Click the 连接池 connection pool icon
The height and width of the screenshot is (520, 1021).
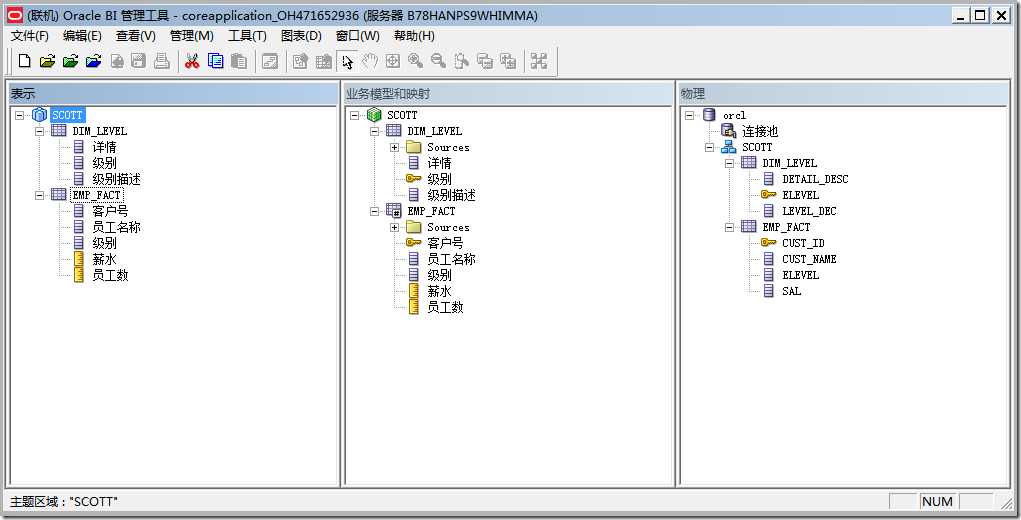pos(729,131)
